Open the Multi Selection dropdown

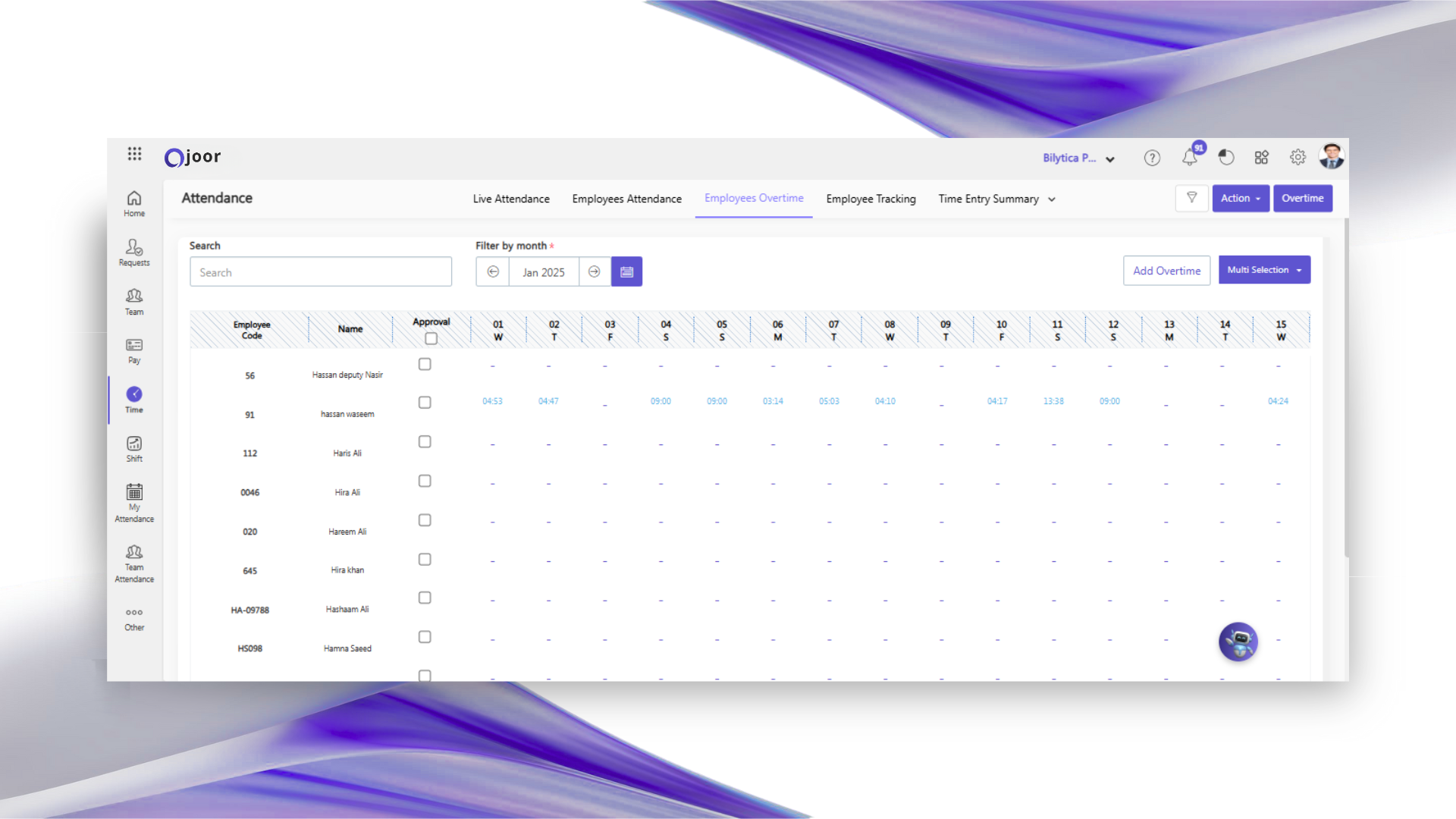(x=1263, y=270)
